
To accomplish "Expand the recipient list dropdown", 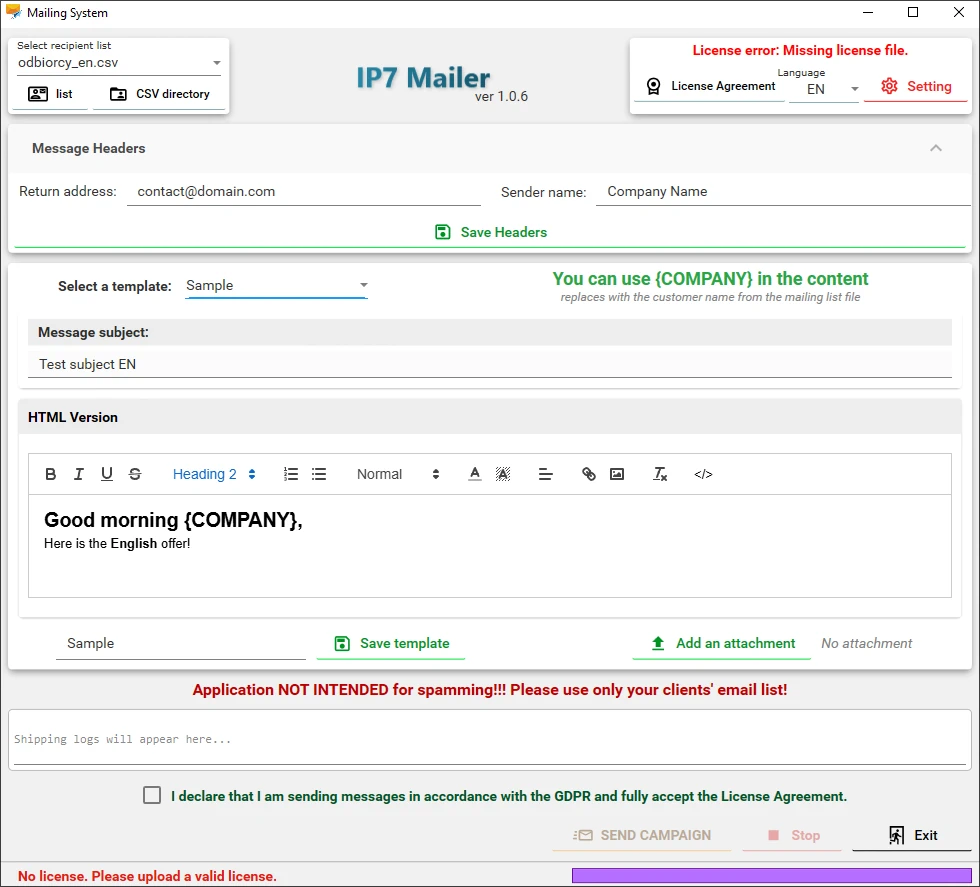I will (119, 63).
